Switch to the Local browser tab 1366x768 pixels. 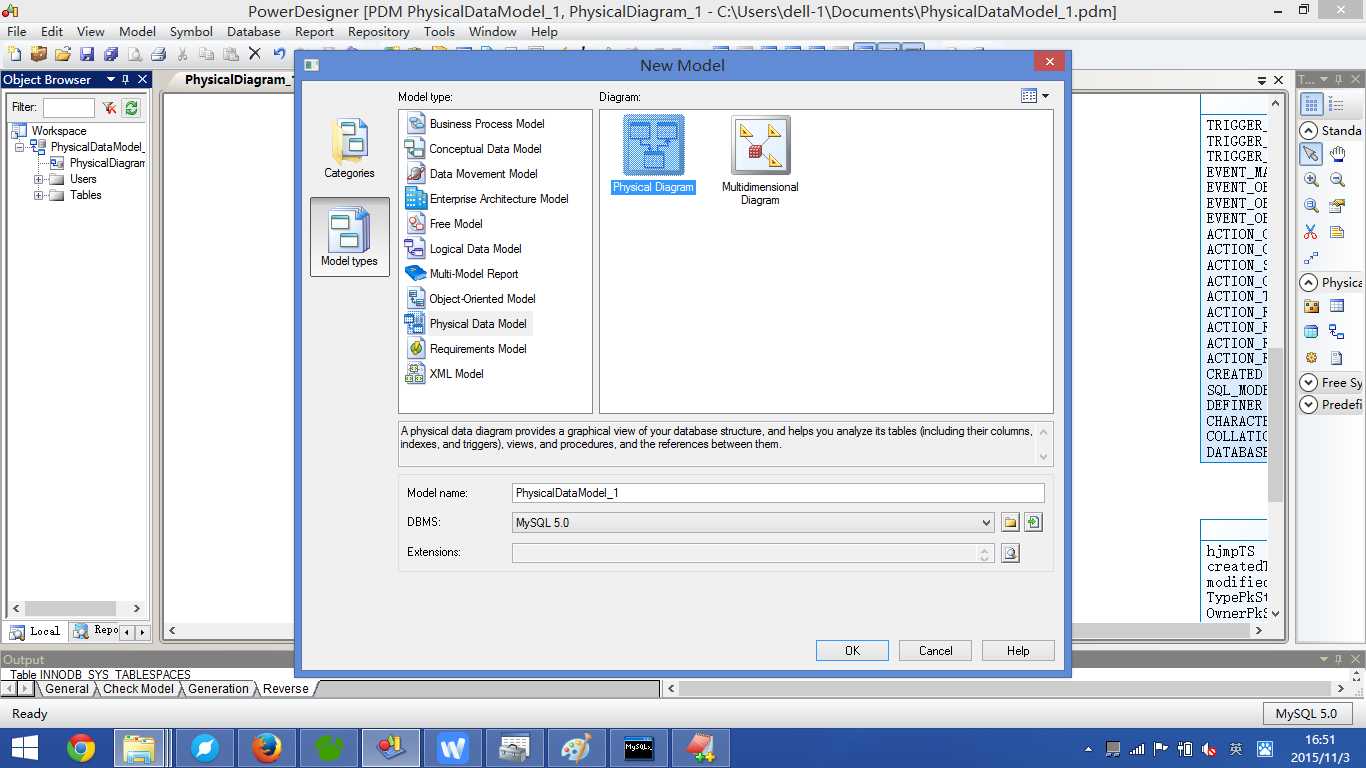click(35, 631)
